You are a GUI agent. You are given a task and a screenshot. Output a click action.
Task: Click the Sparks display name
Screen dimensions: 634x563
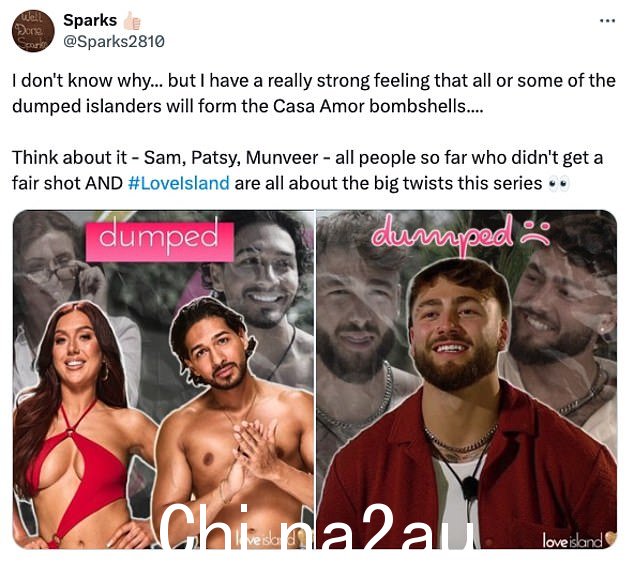[x=90, y=20]
